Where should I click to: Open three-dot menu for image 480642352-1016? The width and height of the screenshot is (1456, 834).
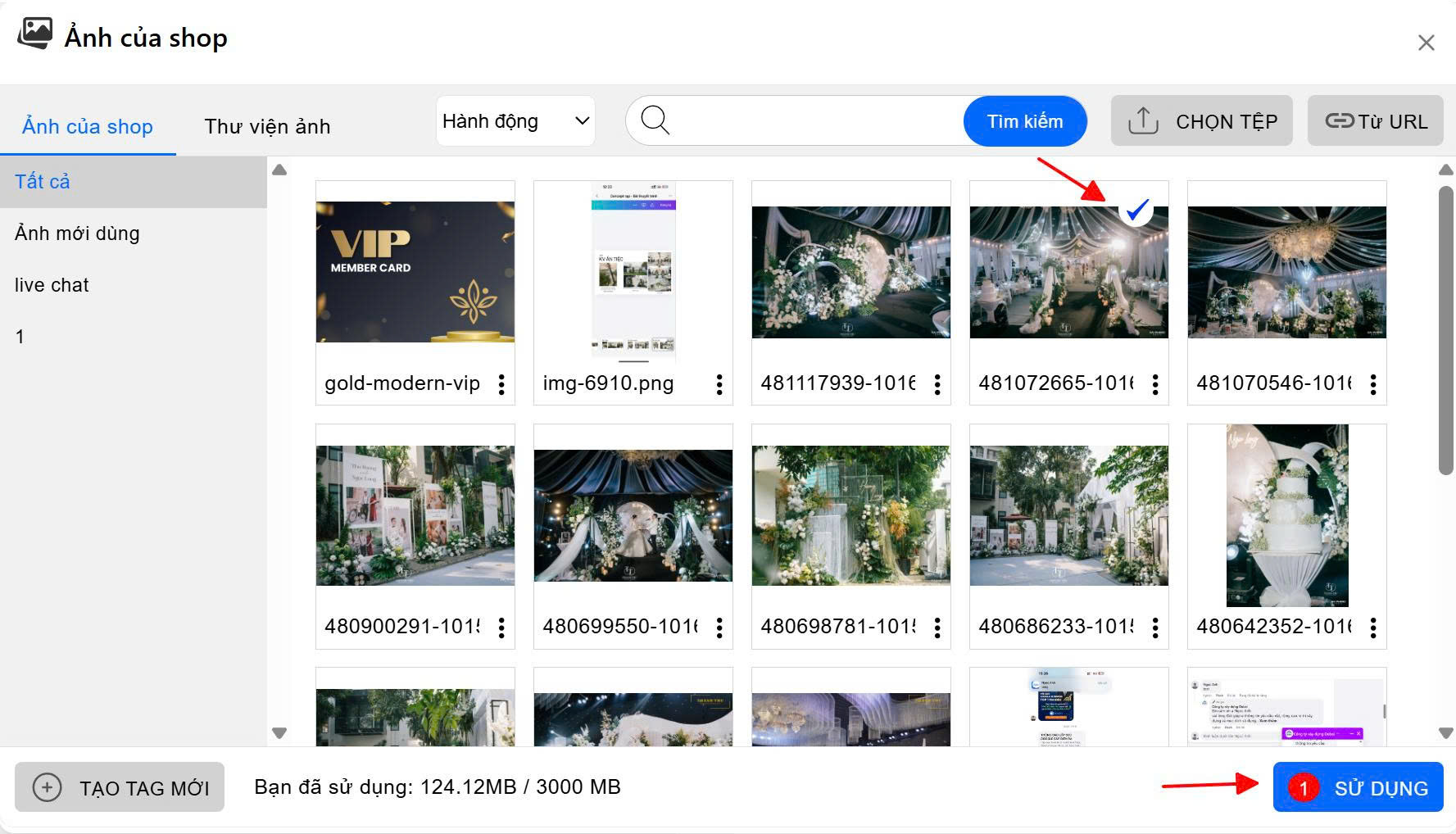pos(1373,628)
